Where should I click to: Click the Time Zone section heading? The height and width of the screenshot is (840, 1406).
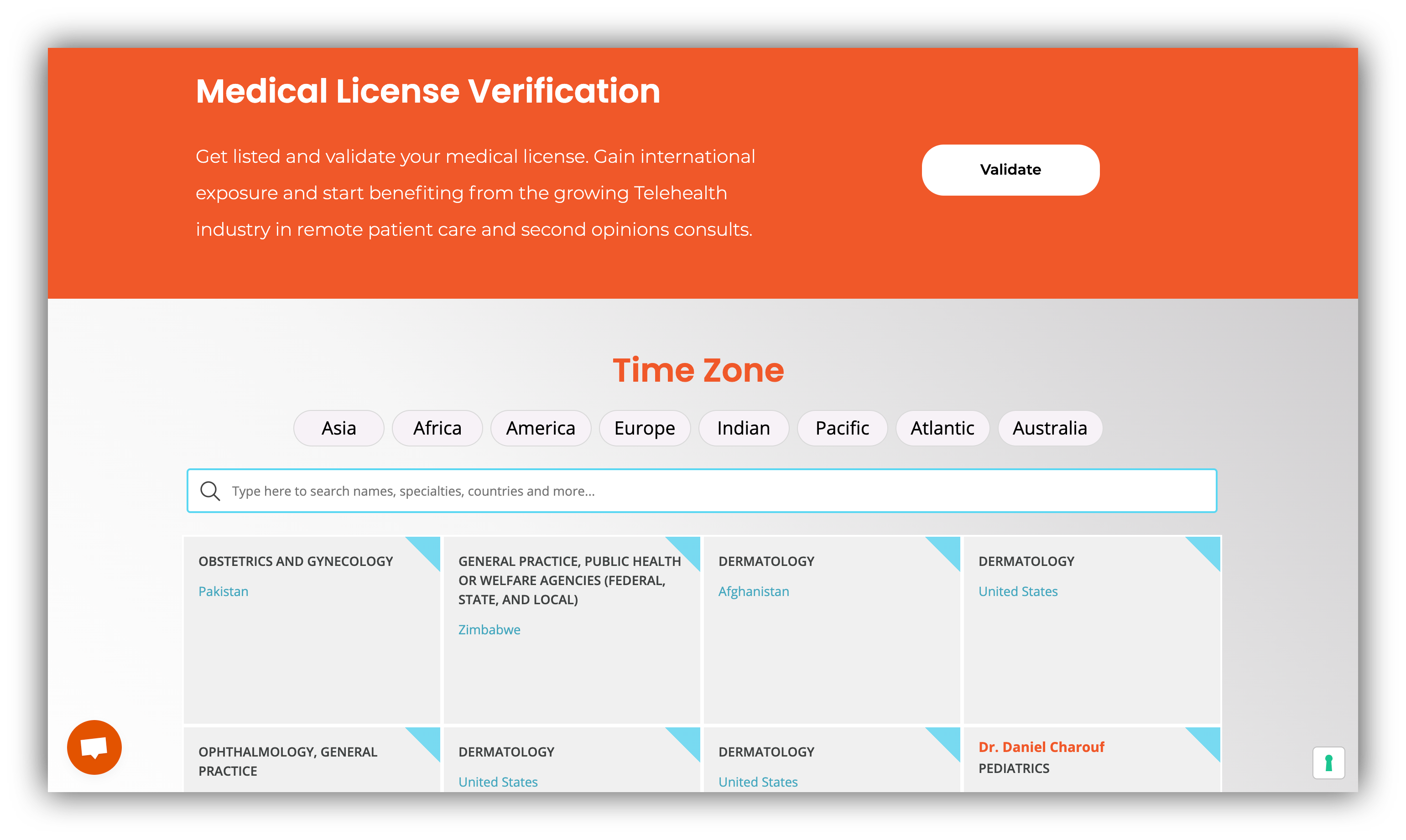click(698, 370)
